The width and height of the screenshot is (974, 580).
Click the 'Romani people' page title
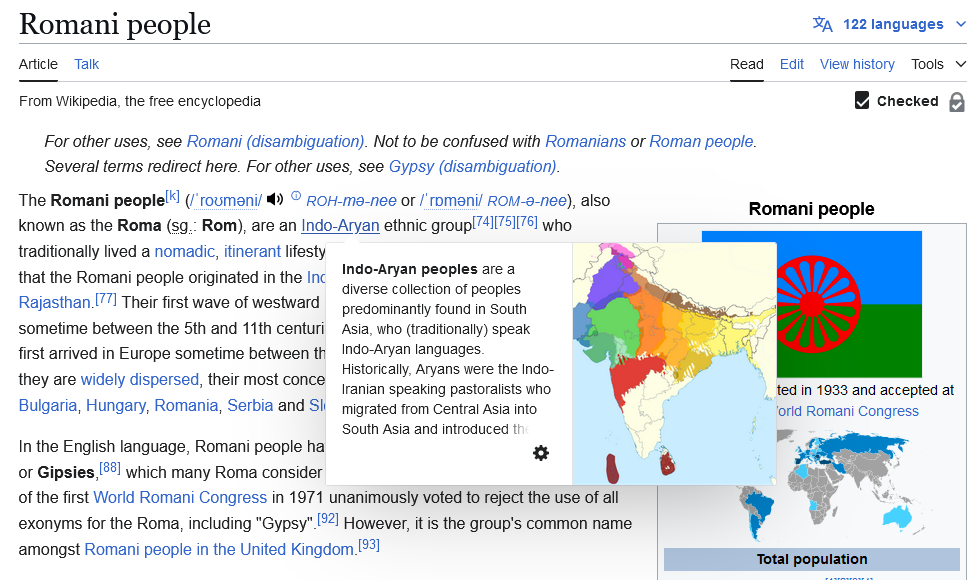(x=115, y=24)
